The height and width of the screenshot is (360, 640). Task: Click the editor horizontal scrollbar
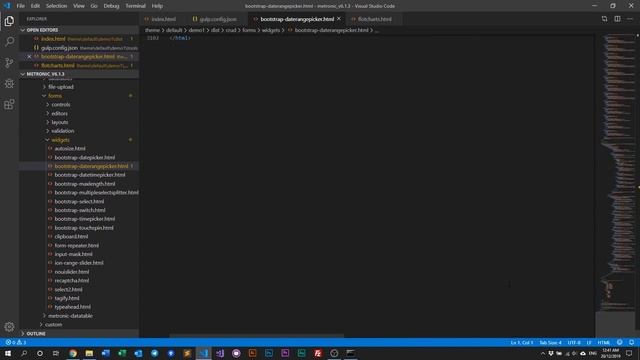[256, 336]
